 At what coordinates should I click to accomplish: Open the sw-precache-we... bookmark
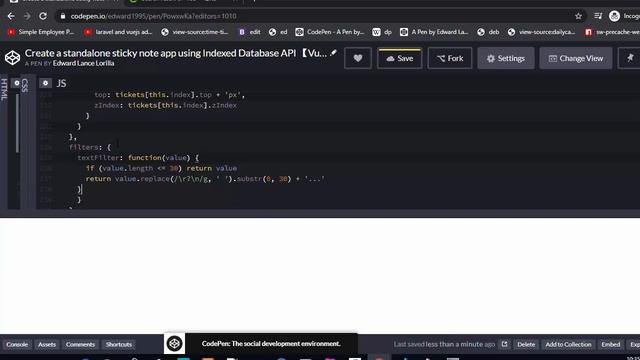pyautogui.click(x=612, y=32)
